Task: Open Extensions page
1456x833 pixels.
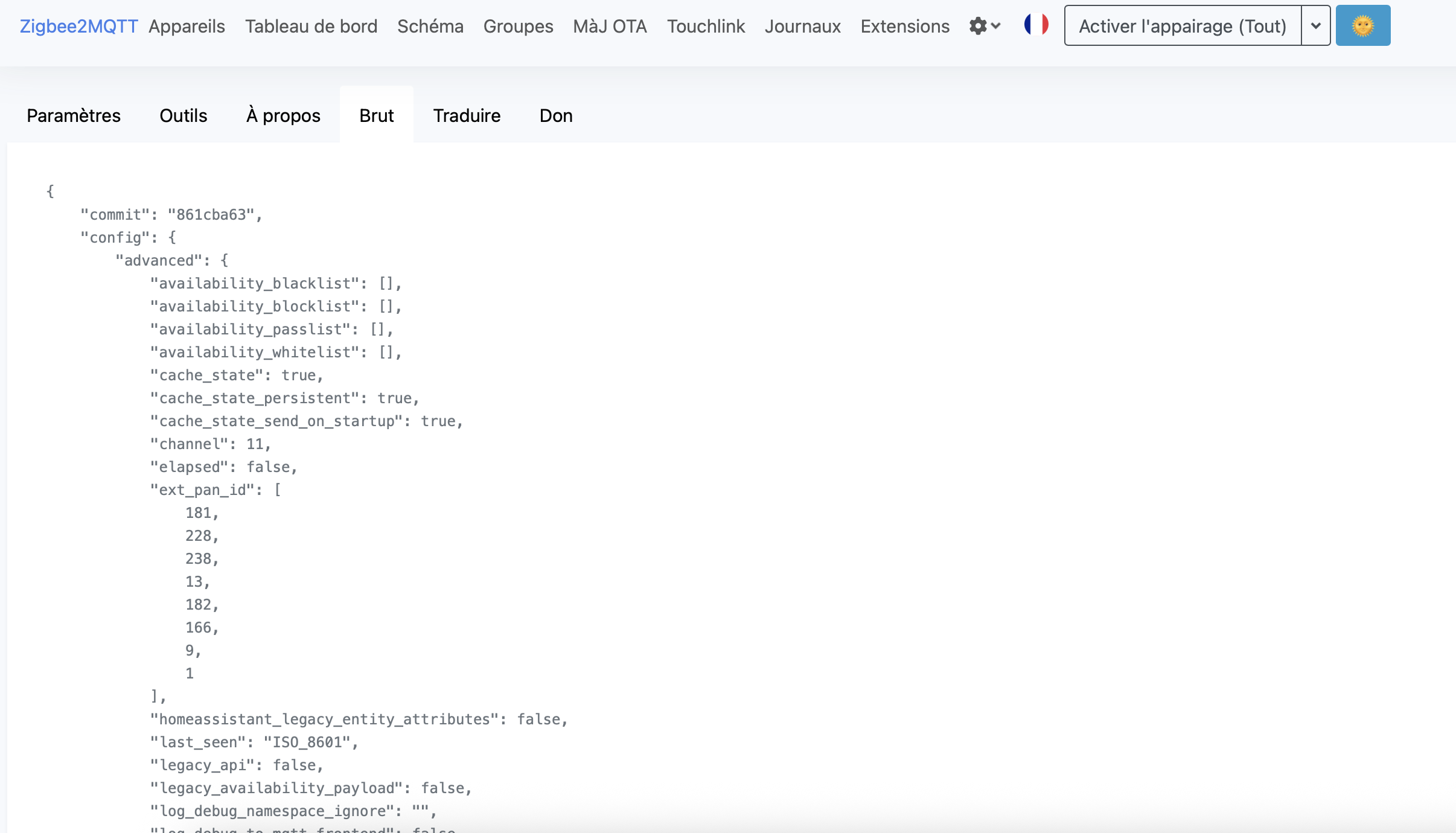Action: [904, 26]
